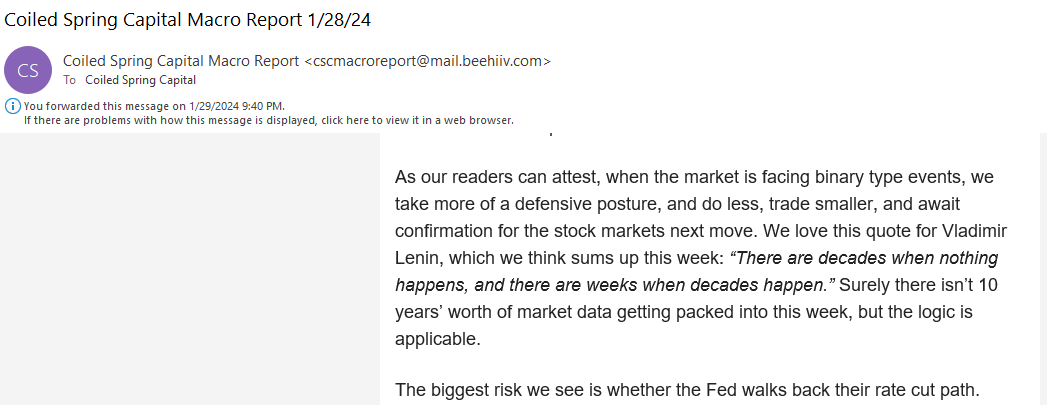Viewport: 1047px width, 405px height.
Task: Click the blue info icon beside forwarded notice
Action: [13, 106]
